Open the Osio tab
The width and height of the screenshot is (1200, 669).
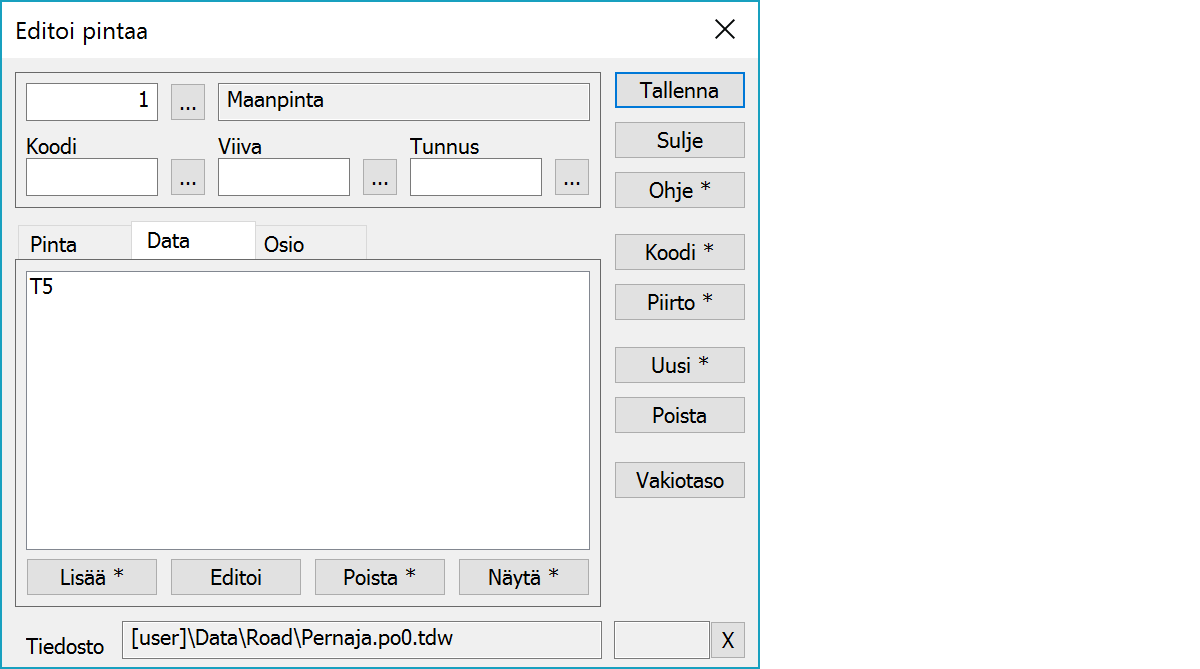(284, 244)
